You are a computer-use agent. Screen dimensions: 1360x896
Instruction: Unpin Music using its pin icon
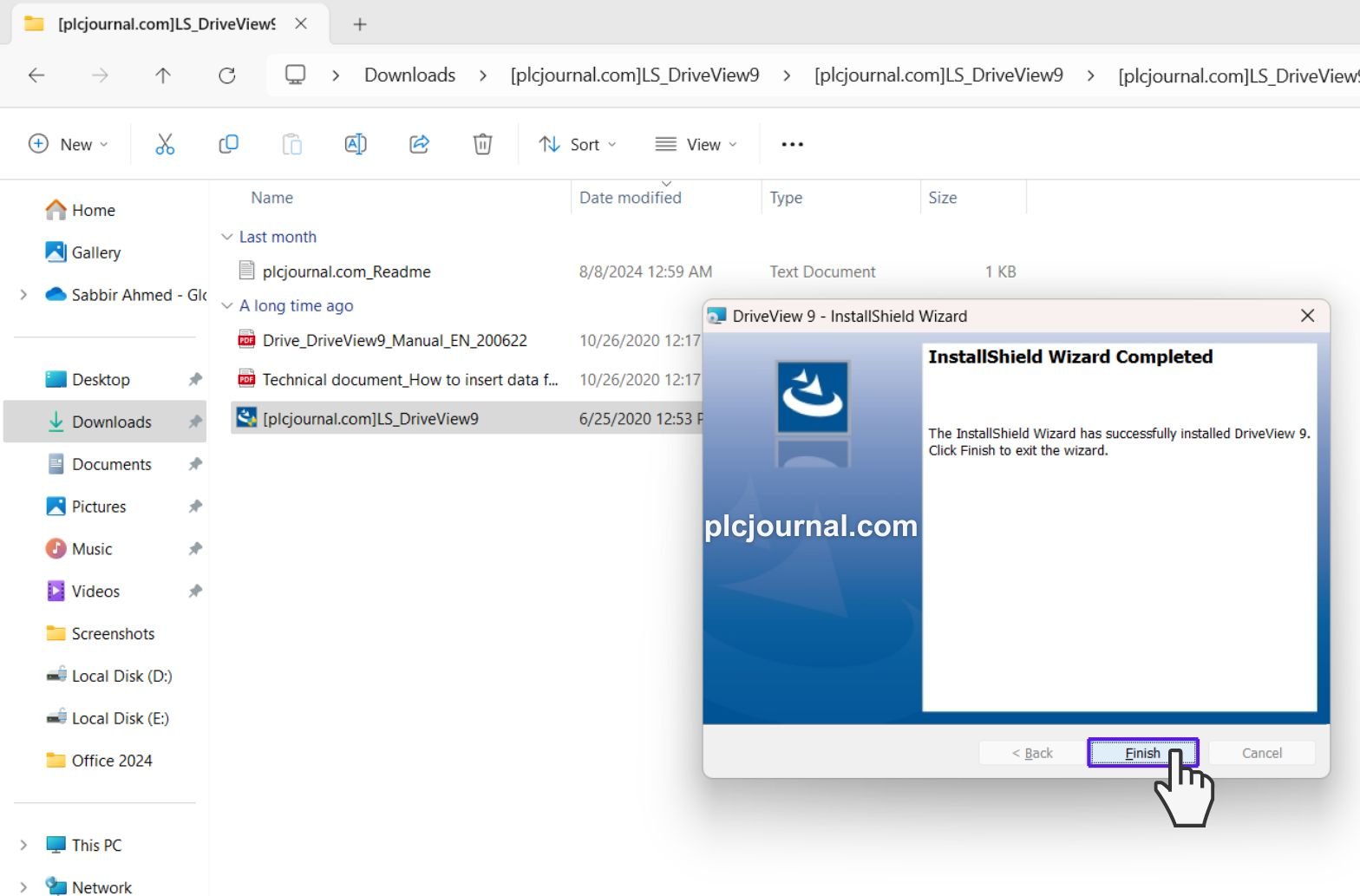coord(195,549)
